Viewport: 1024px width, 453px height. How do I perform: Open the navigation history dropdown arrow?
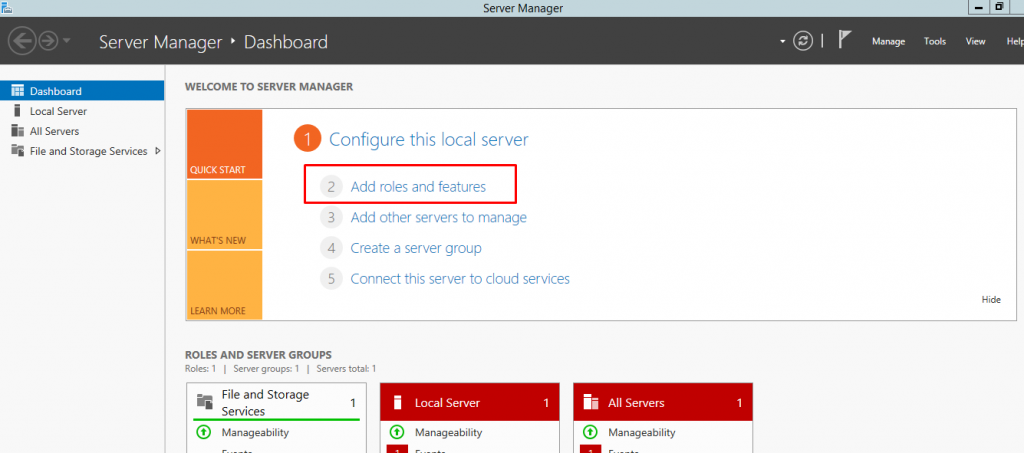pyautogui.click(x=67, y=42)
